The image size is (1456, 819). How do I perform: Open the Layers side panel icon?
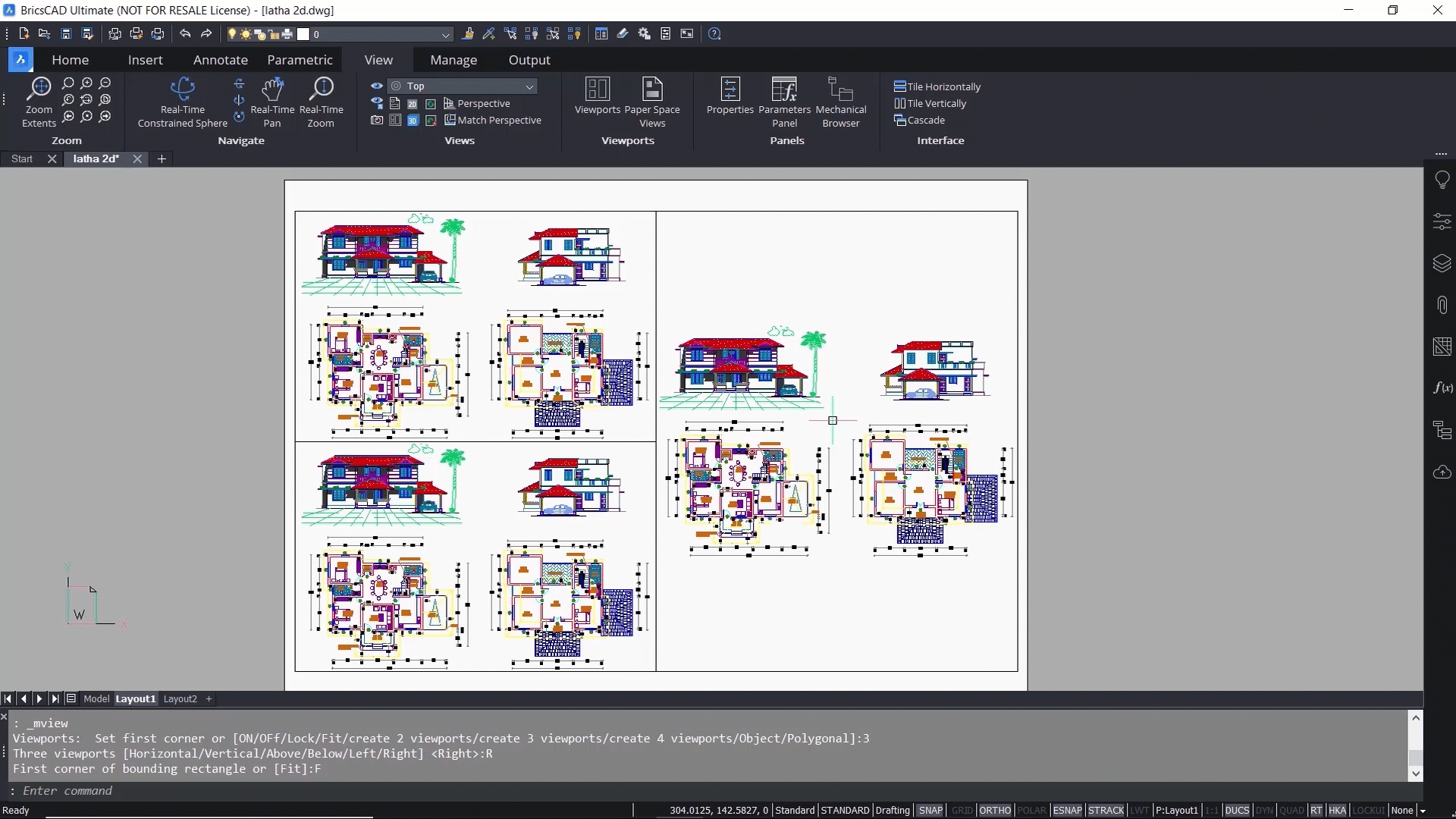coord(1442,263)
